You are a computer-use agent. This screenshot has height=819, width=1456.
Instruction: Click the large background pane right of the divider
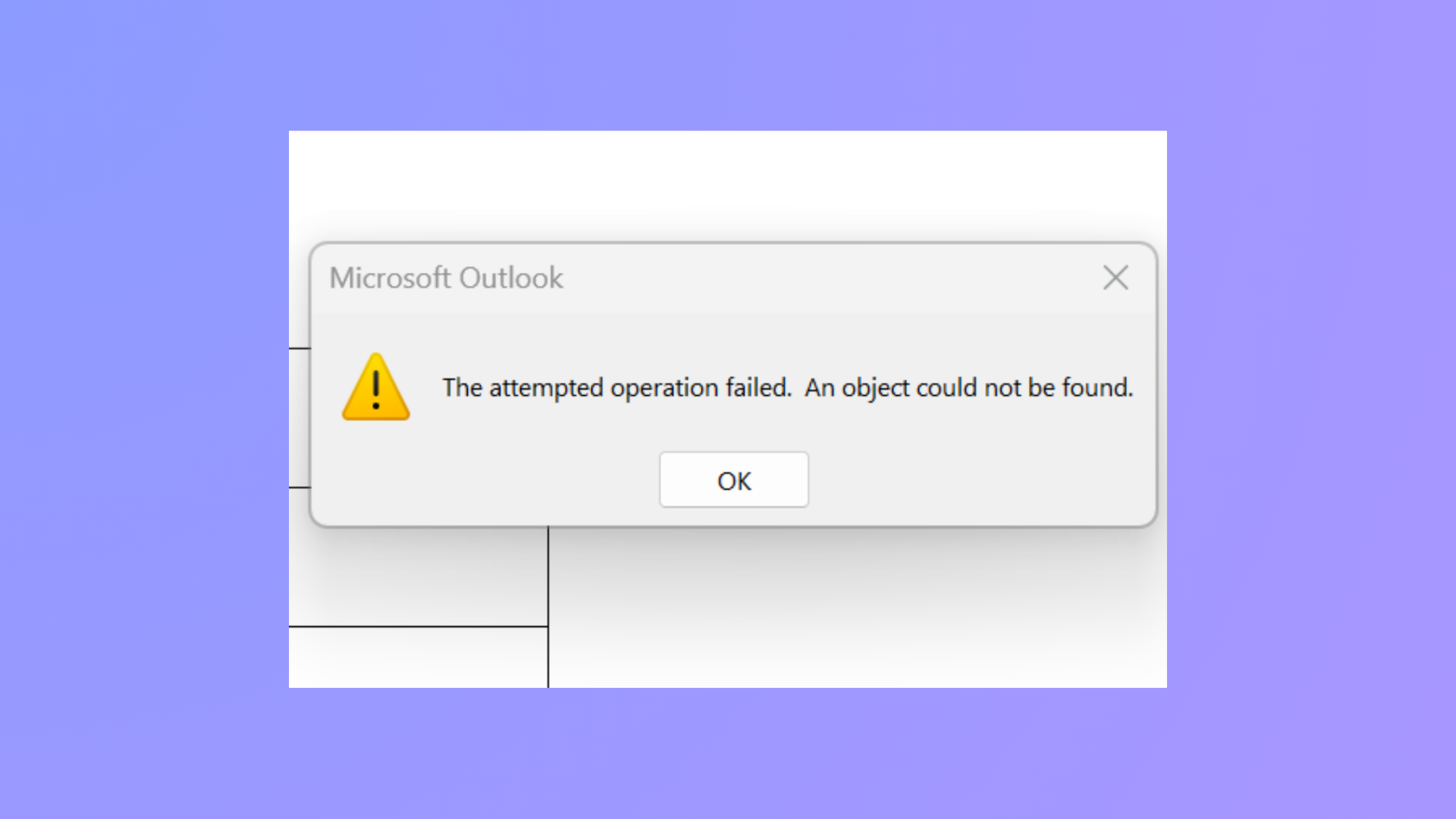[x=857, y=607]
